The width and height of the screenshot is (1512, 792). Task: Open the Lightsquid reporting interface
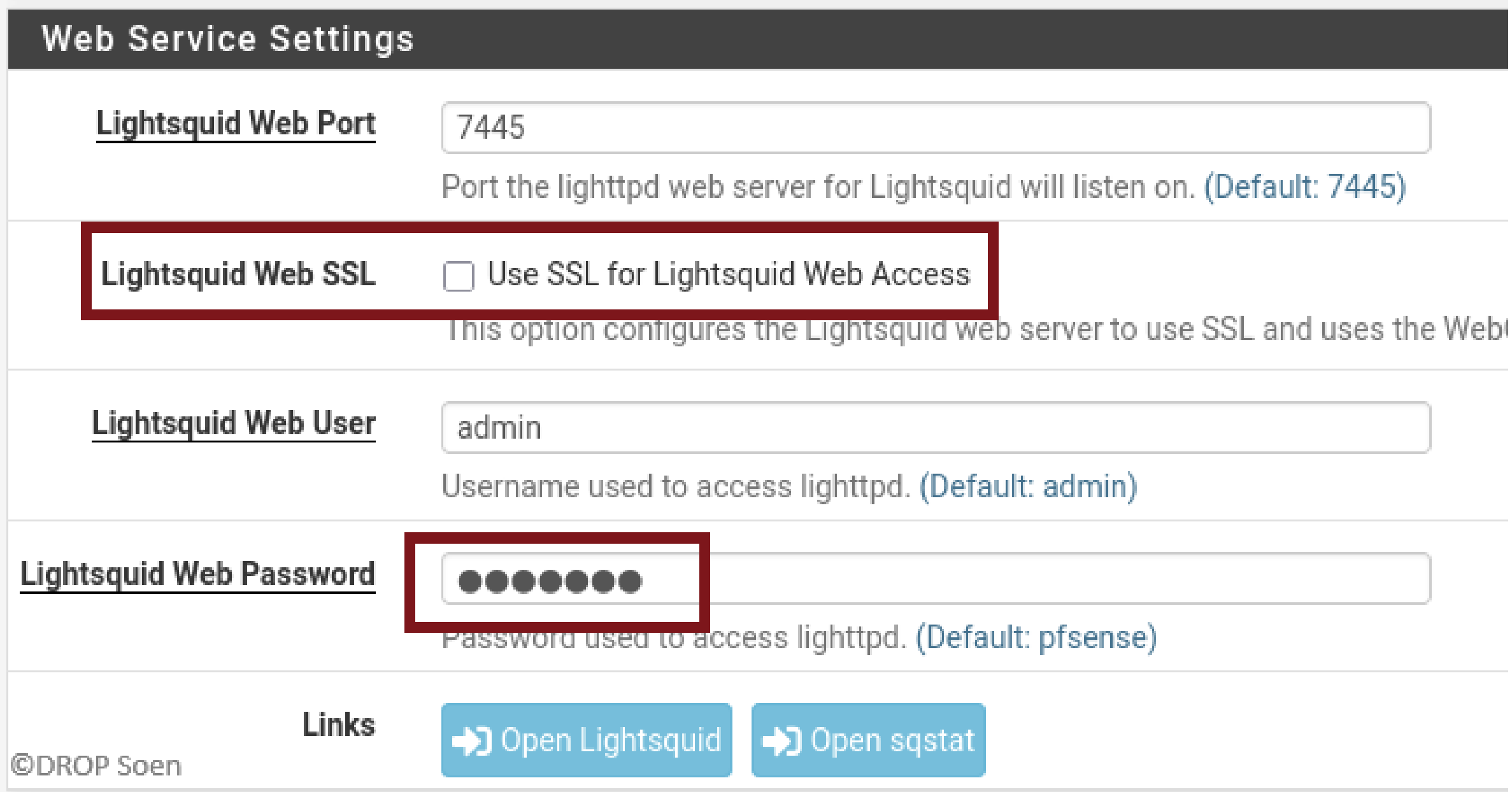point(586,740)
